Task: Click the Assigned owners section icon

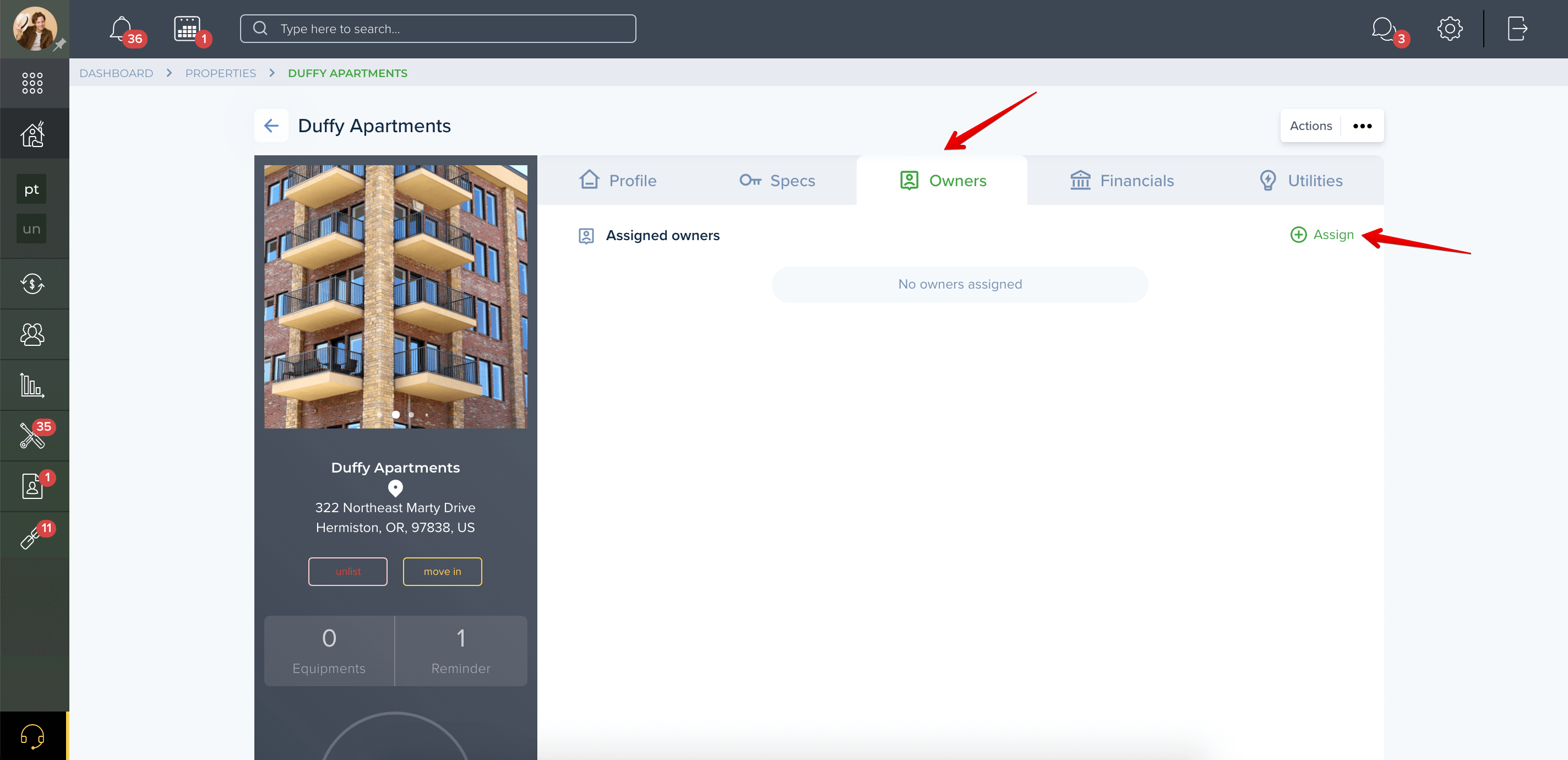Action: 586,236
